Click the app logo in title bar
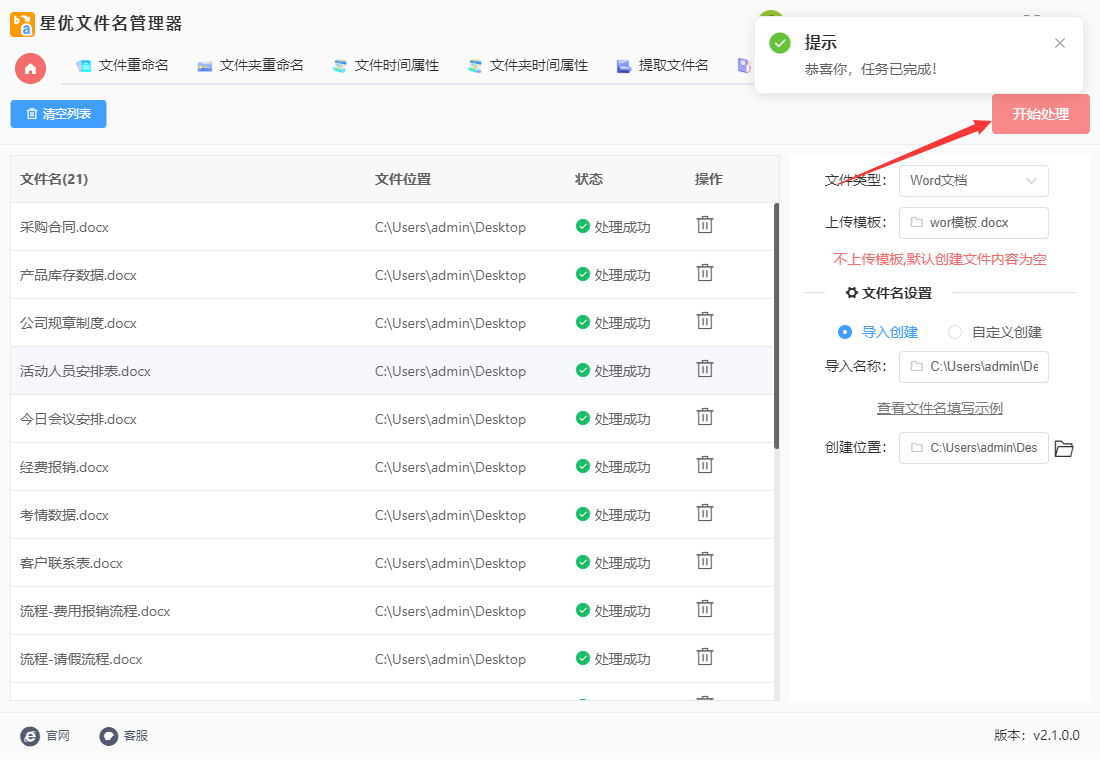1100x760 pixels. tap(22, 25)
